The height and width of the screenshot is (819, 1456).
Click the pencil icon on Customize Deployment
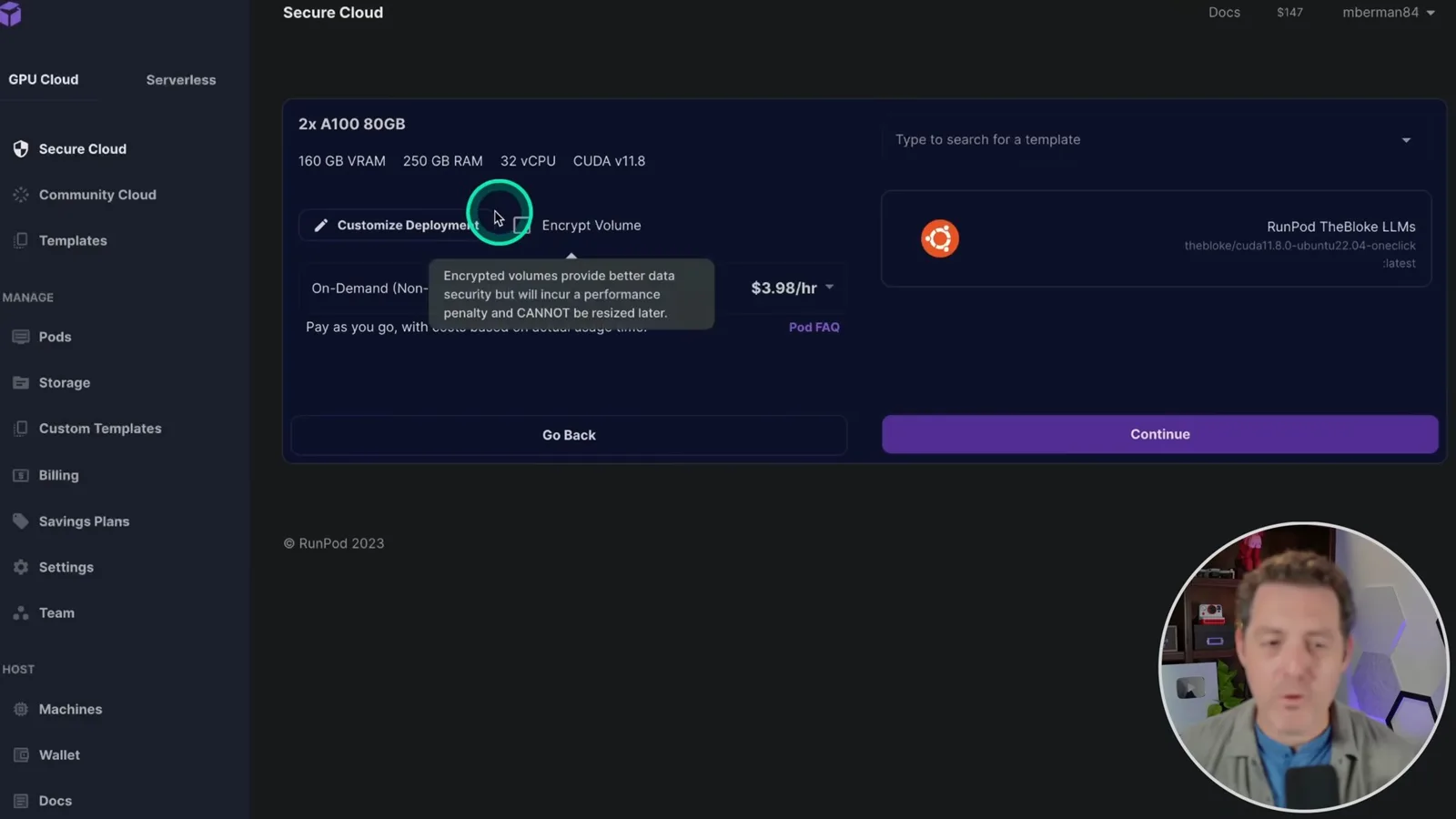click(320, 226)
